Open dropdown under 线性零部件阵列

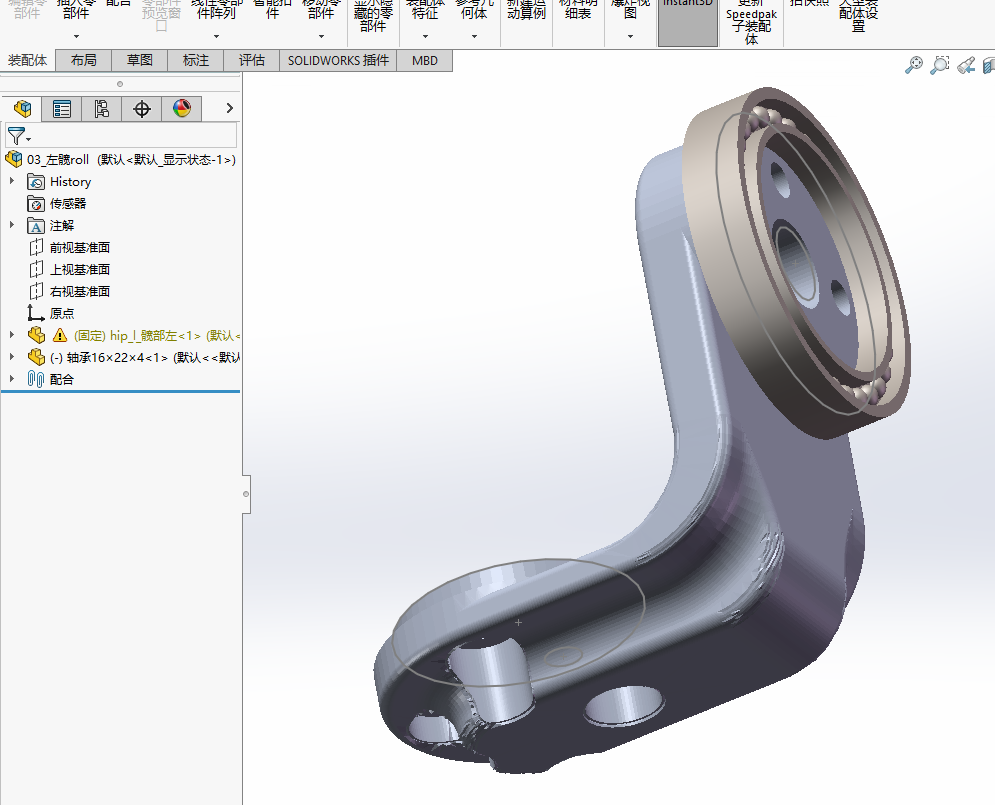(216, 37)
